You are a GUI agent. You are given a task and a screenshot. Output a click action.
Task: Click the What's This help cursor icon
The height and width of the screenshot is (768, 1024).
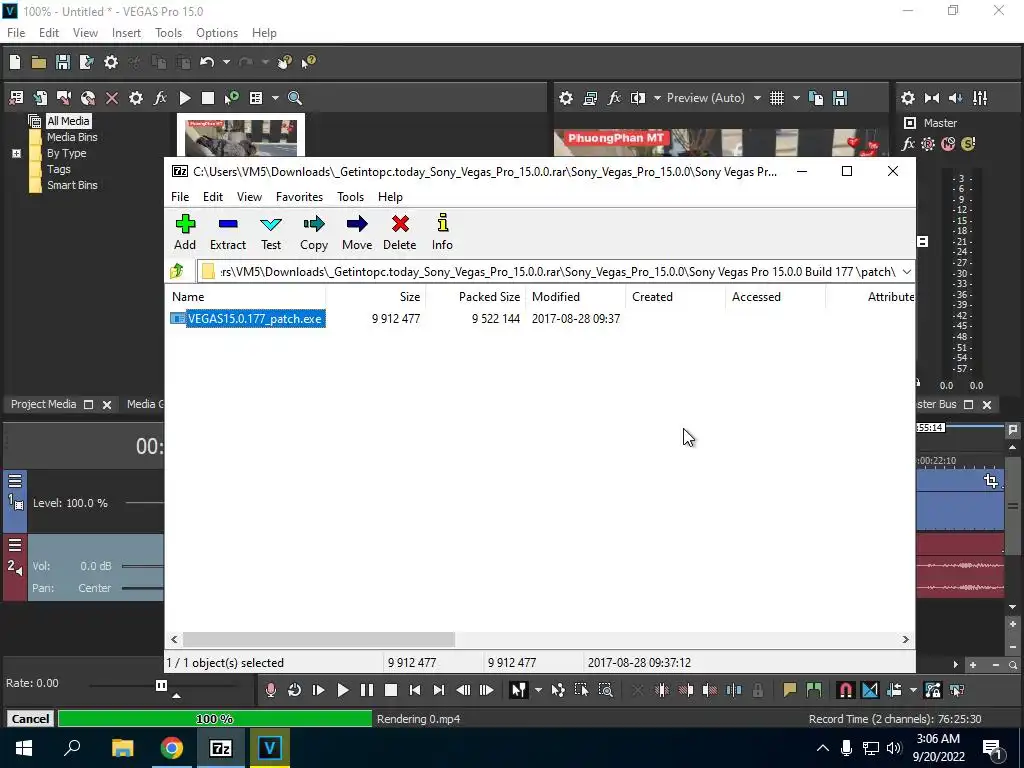click(x=308, y=62)
